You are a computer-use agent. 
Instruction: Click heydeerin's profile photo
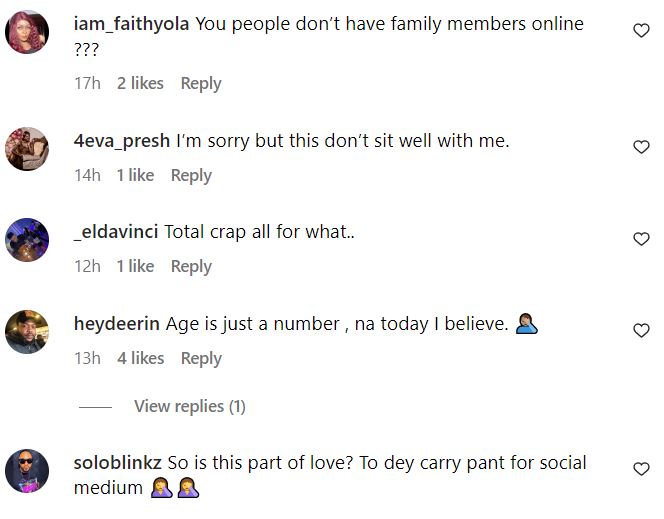click(27, 332)
